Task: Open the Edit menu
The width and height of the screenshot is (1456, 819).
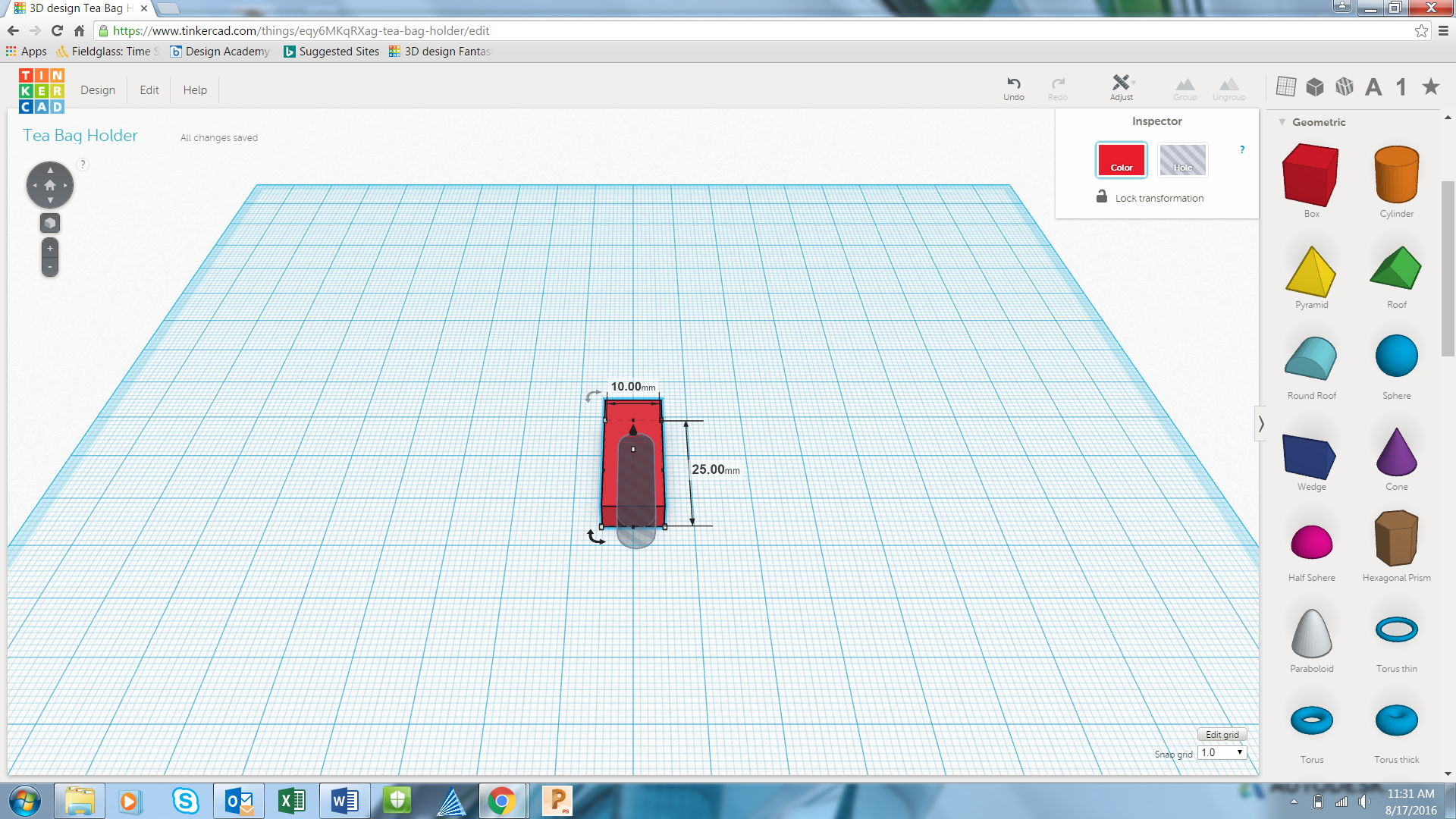Action: tap(149, 89)
